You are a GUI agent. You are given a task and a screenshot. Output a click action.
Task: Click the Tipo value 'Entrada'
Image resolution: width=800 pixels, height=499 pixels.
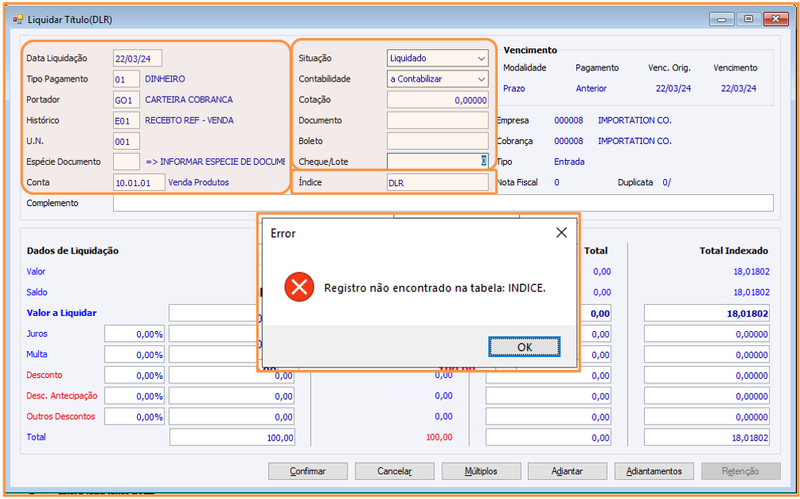click(569, 162)
